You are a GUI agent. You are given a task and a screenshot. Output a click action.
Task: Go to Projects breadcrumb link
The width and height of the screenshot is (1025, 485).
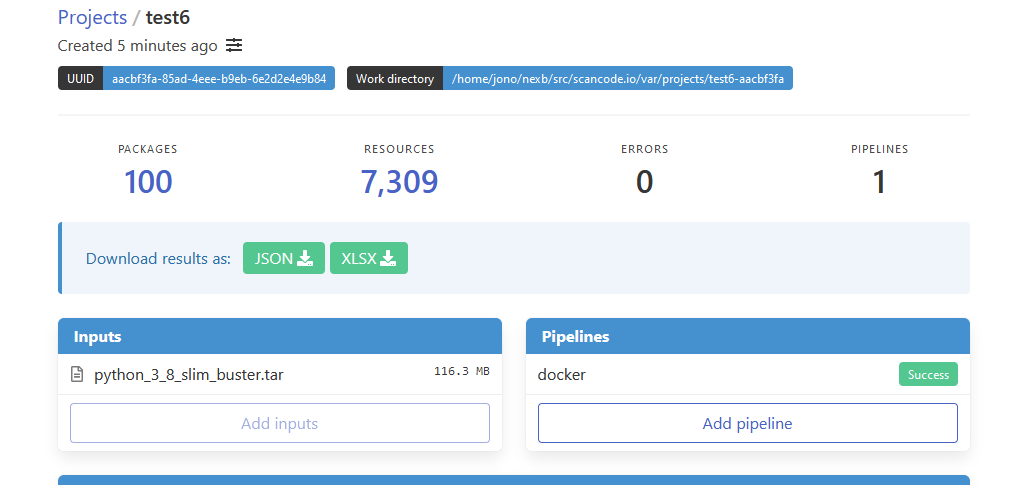click(92, 17)
